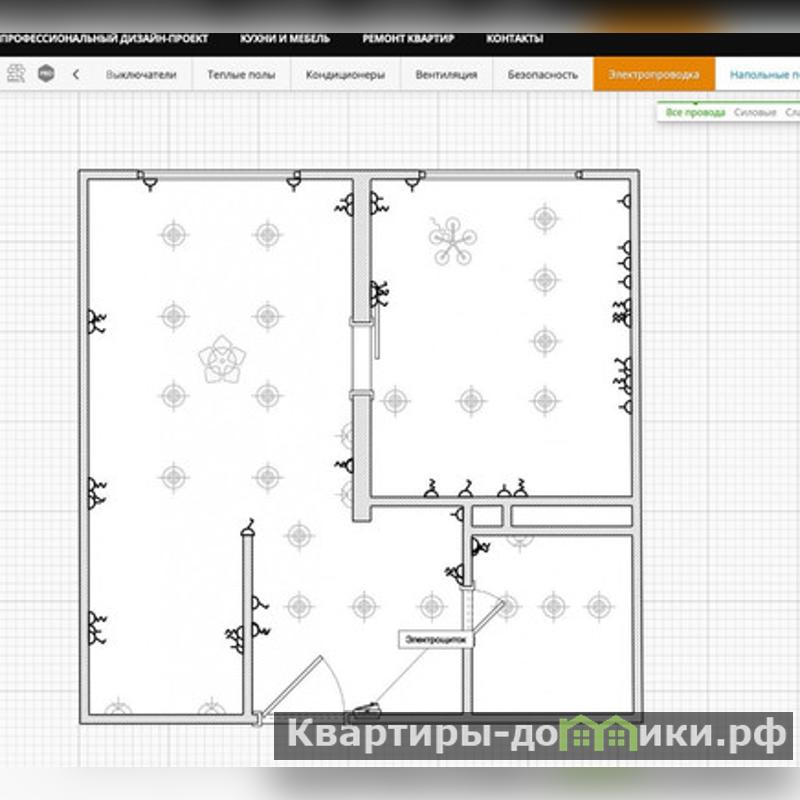Viewport: 800px width, 800px height.
Task: Select the Вентиляция tab
Action: [x=444, y=74]
